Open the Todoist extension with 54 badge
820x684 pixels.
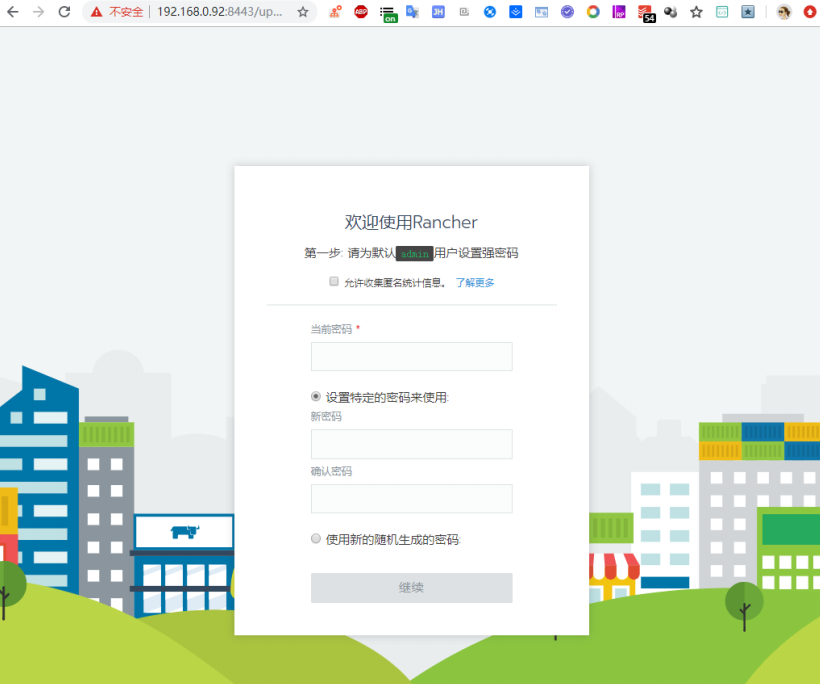point(646,13)
